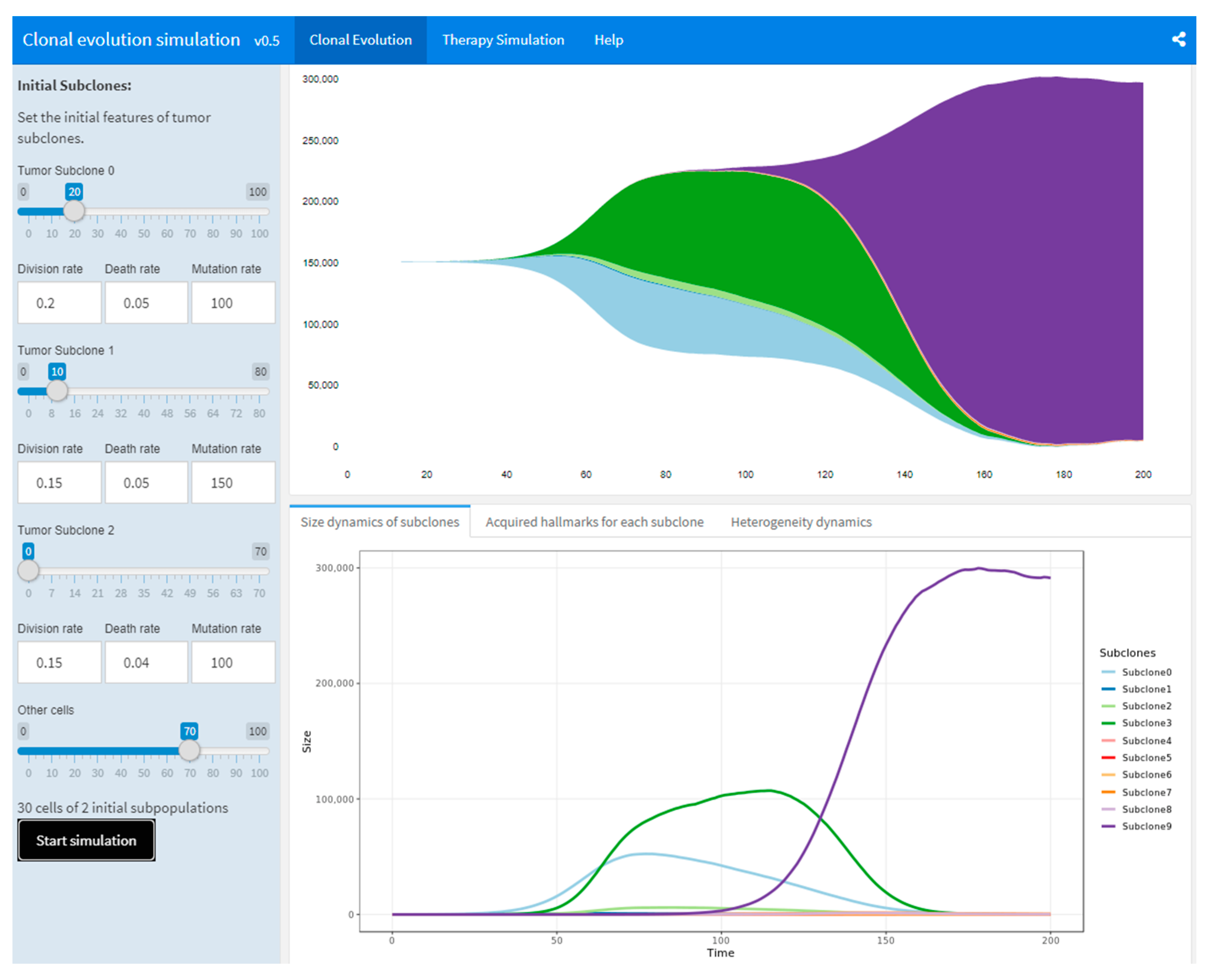This screenshot has height=980, width=1208.
Task: Open the Help menu item
Action: [608, 40]
